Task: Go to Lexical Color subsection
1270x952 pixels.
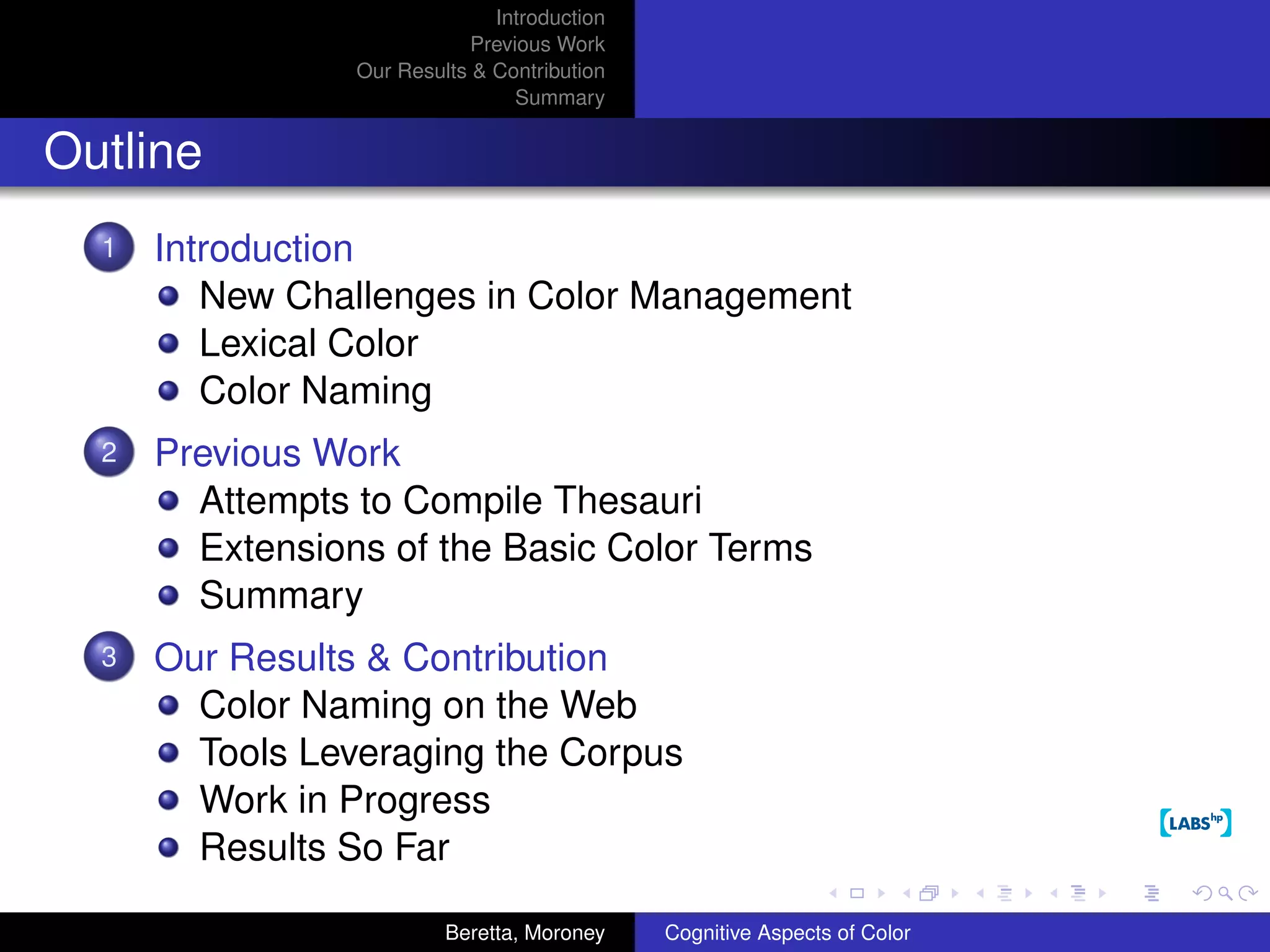Action: tap(309, 343)
